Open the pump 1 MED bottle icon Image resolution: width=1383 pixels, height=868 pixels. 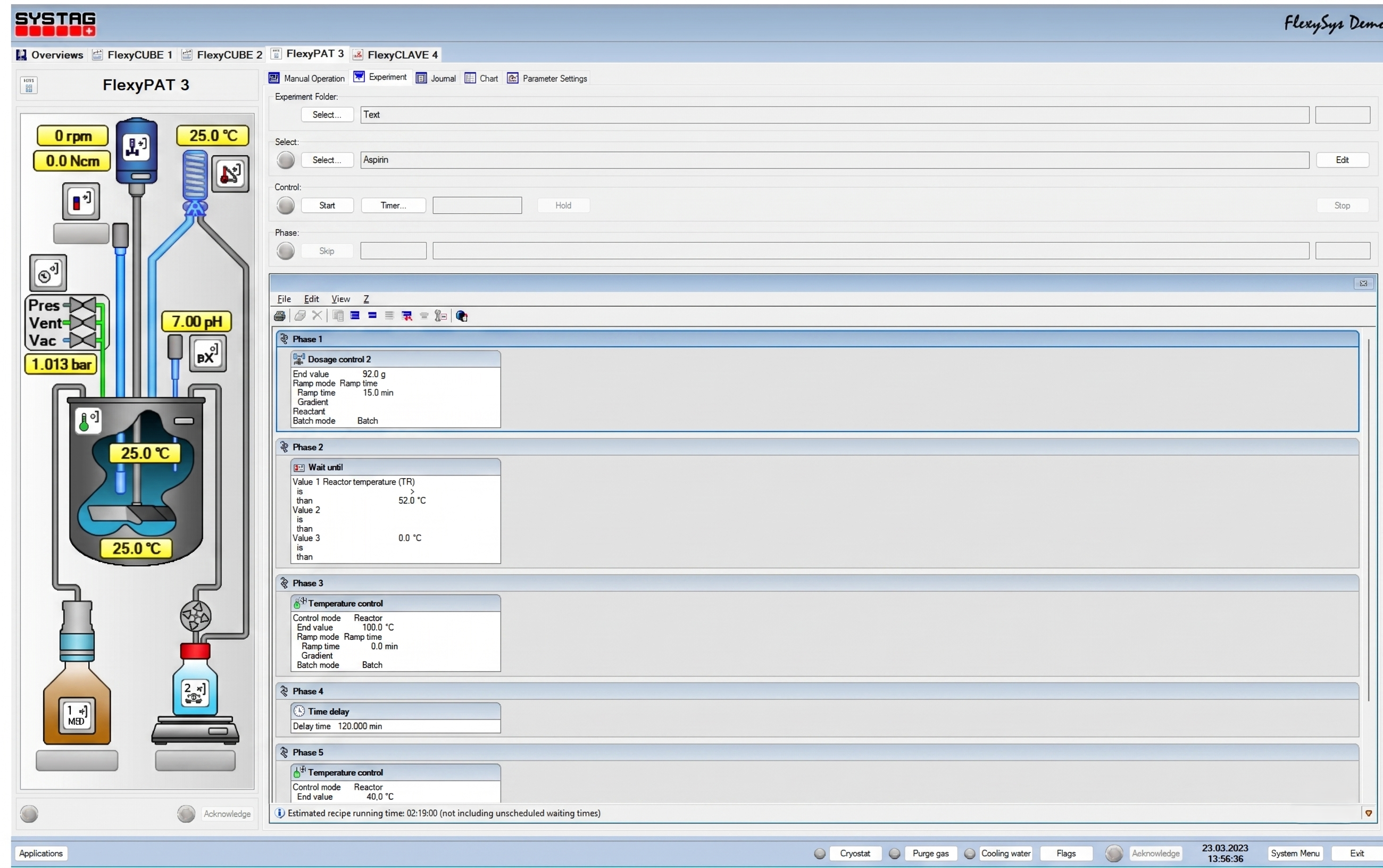pyautogui.click(x=78, y=716)
